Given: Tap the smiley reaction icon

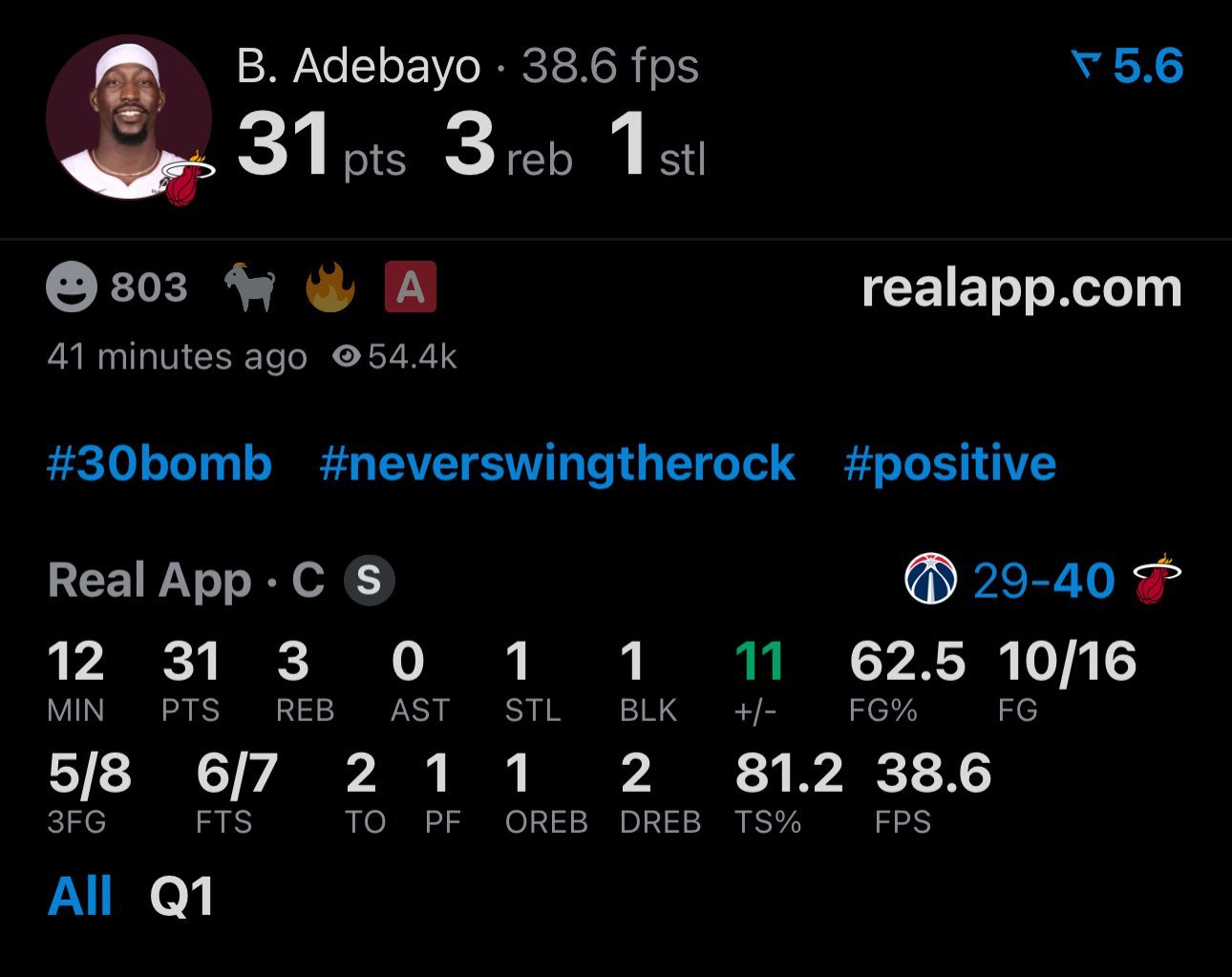Looking at the screenshot, I should [72, 287].
